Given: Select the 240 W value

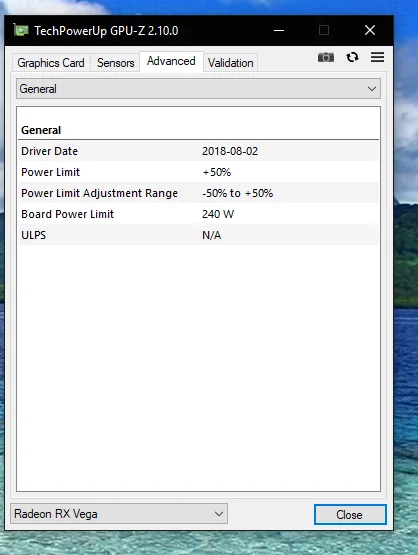Looking at the screenshot, I should [218, 214].
